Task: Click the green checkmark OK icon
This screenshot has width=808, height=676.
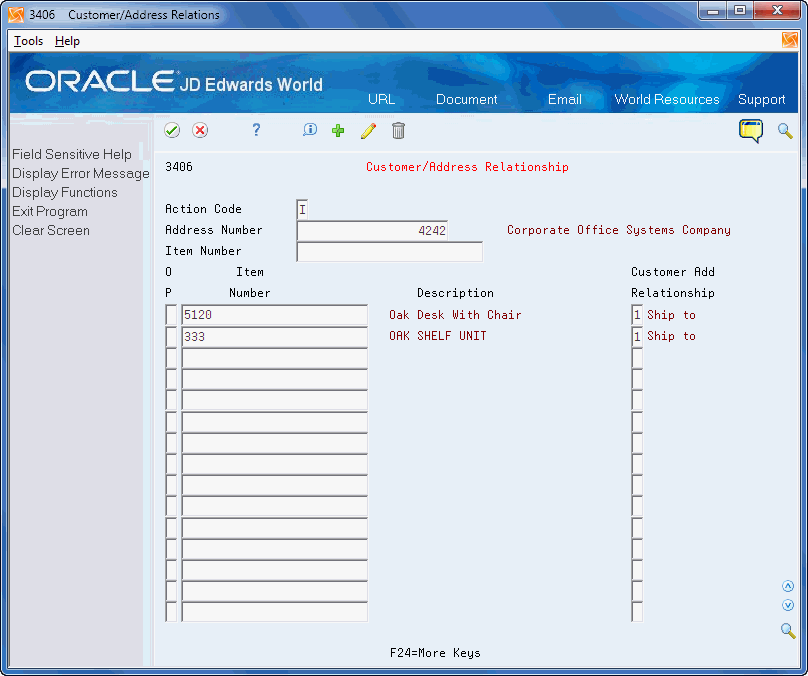Action: coord(172,130)
